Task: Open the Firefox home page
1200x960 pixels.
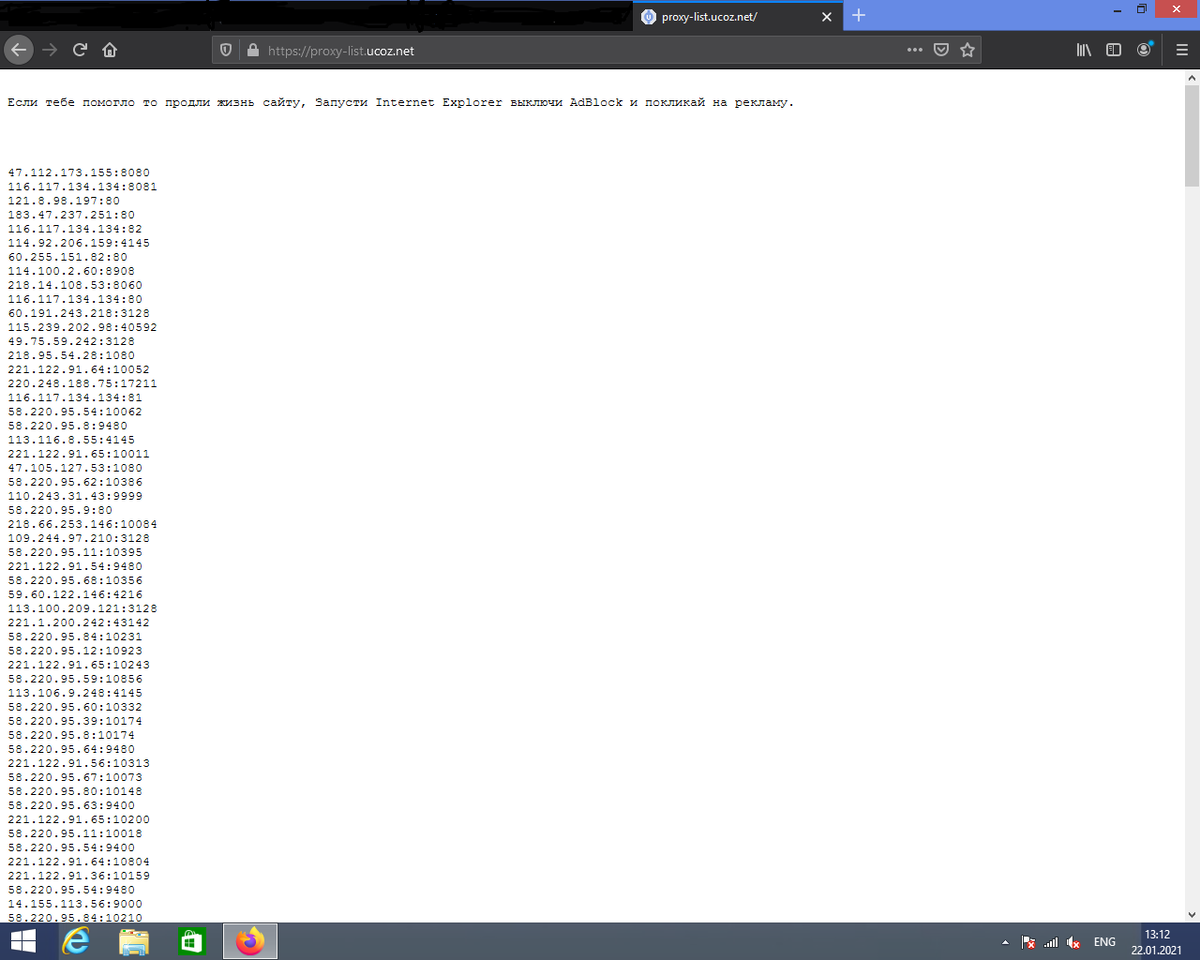Action: coord(110,50)
